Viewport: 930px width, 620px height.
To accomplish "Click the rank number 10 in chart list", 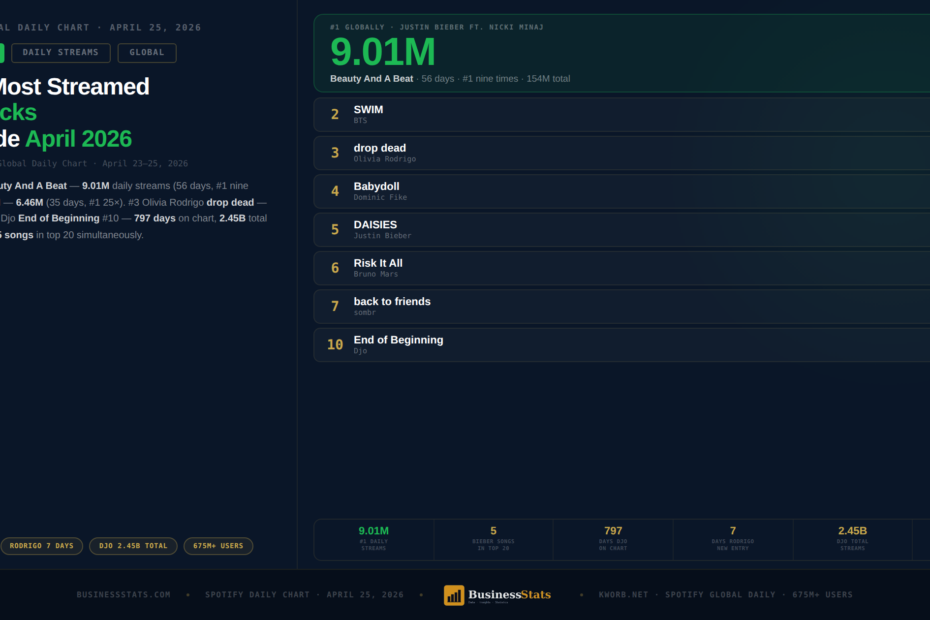I will (335, 345).
